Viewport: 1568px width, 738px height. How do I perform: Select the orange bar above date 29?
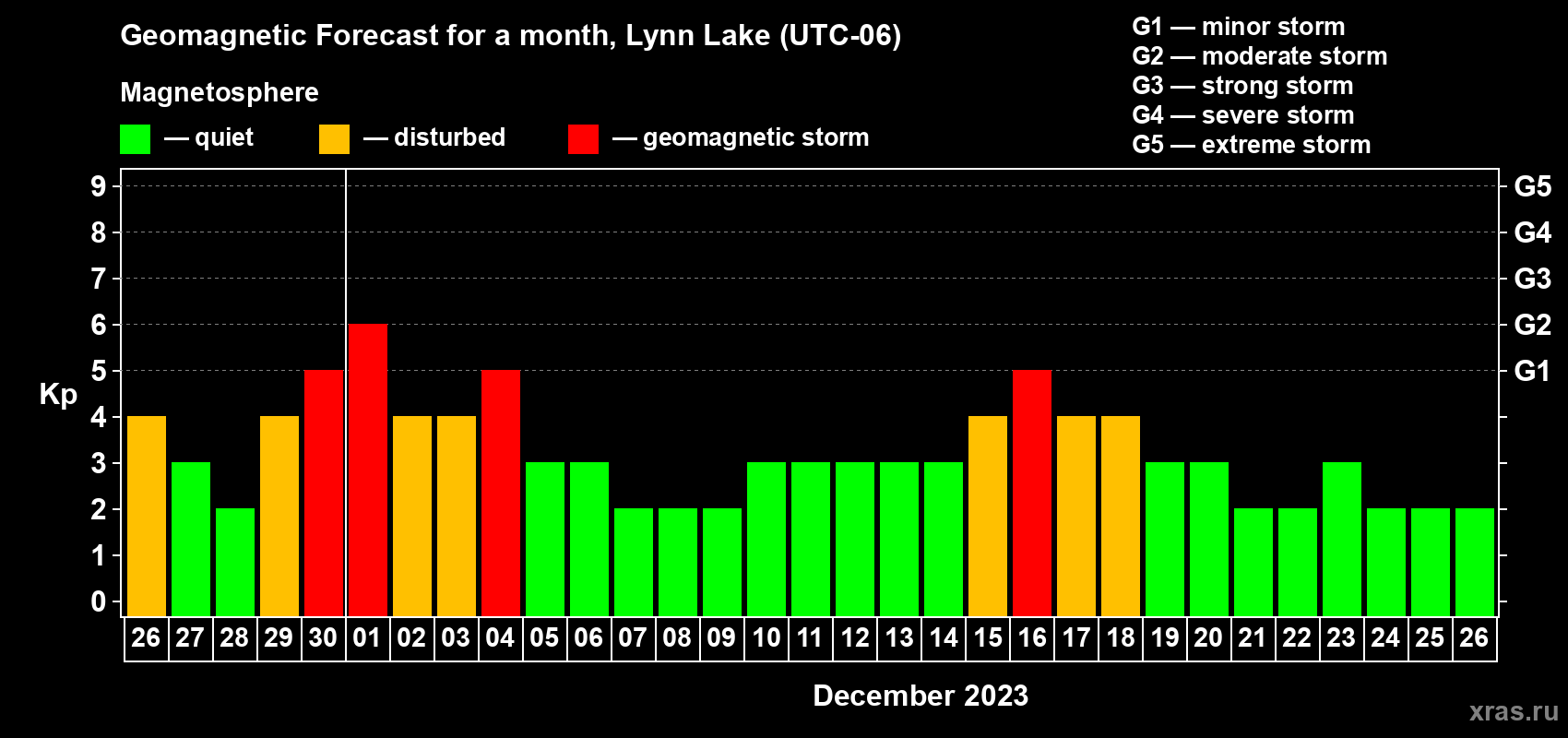(279, 517)
